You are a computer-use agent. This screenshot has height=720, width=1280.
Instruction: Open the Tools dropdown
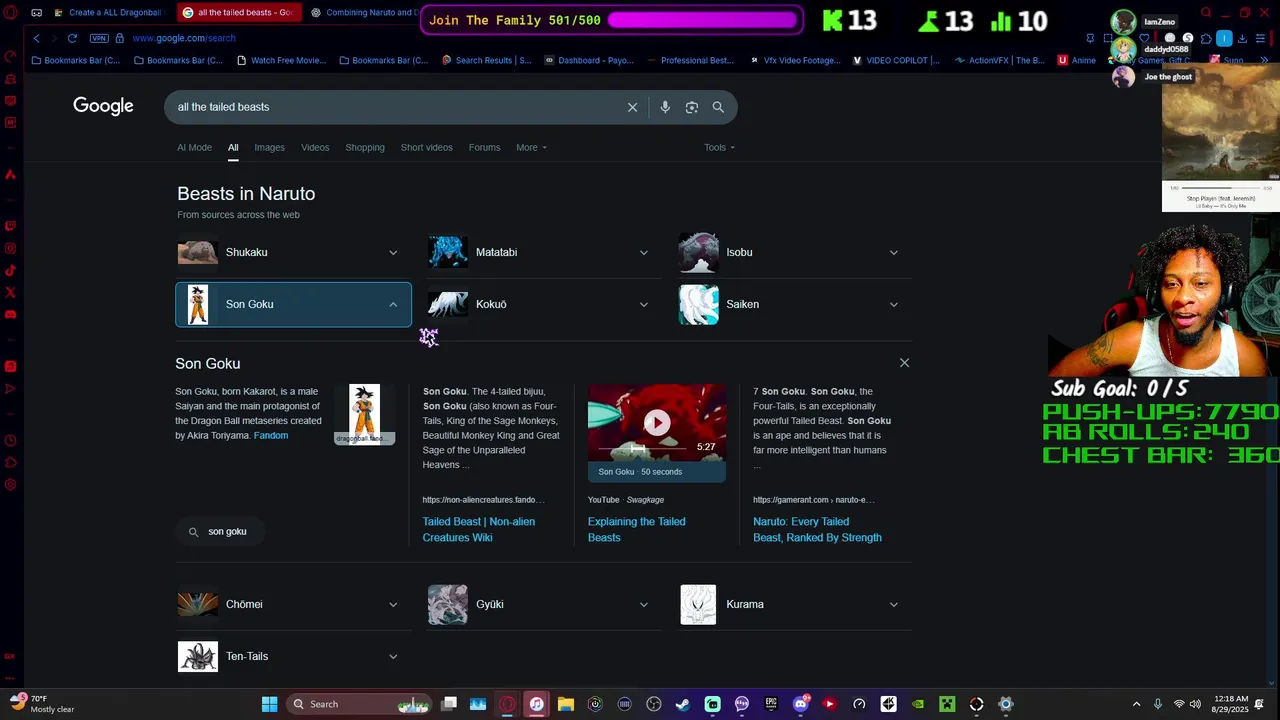point(719,147)
